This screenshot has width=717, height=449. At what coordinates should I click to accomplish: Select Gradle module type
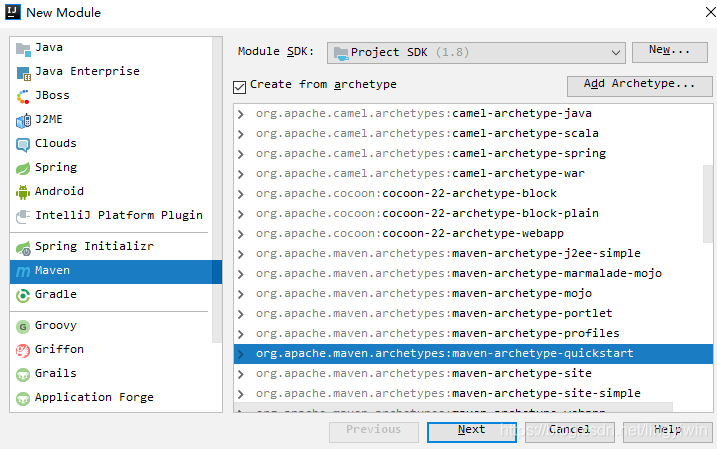(111, 294)
